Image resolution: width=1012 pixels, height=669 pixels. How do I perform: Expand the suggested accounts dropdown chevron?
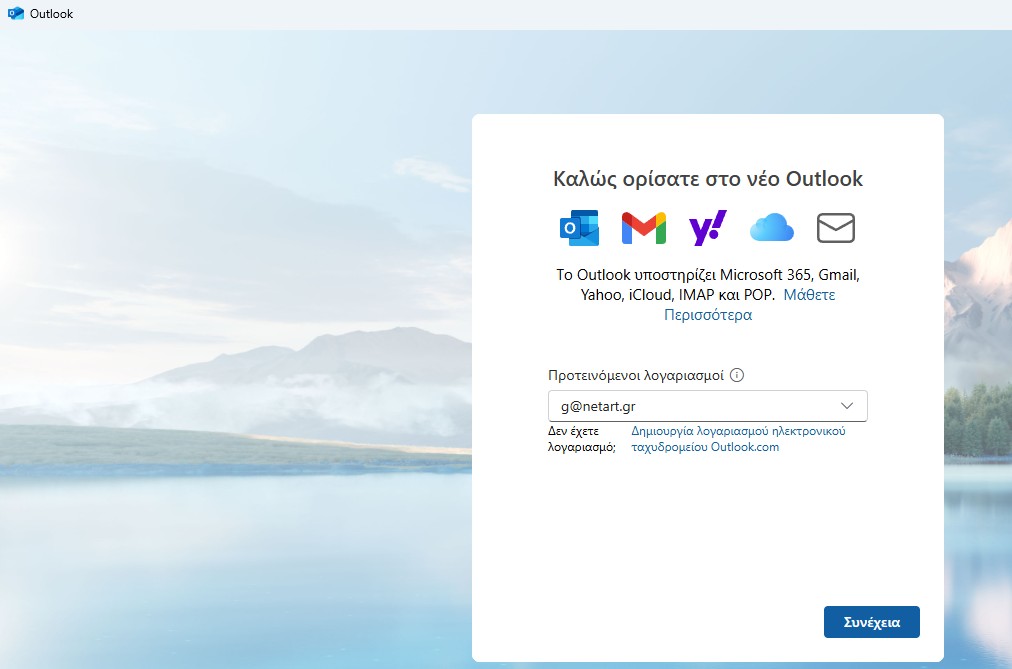pyautogui.click(x=847, y=406)
